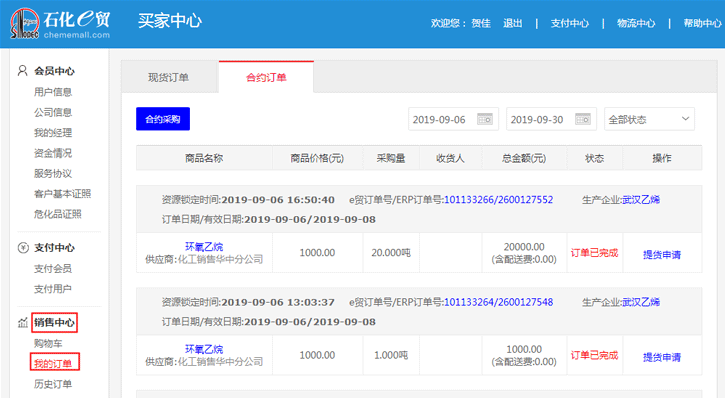Click 武汉乙烯 producer link in 16:50:40 order
The width and height of the screenshot is (725, 398).
click(x=641, y=200)
